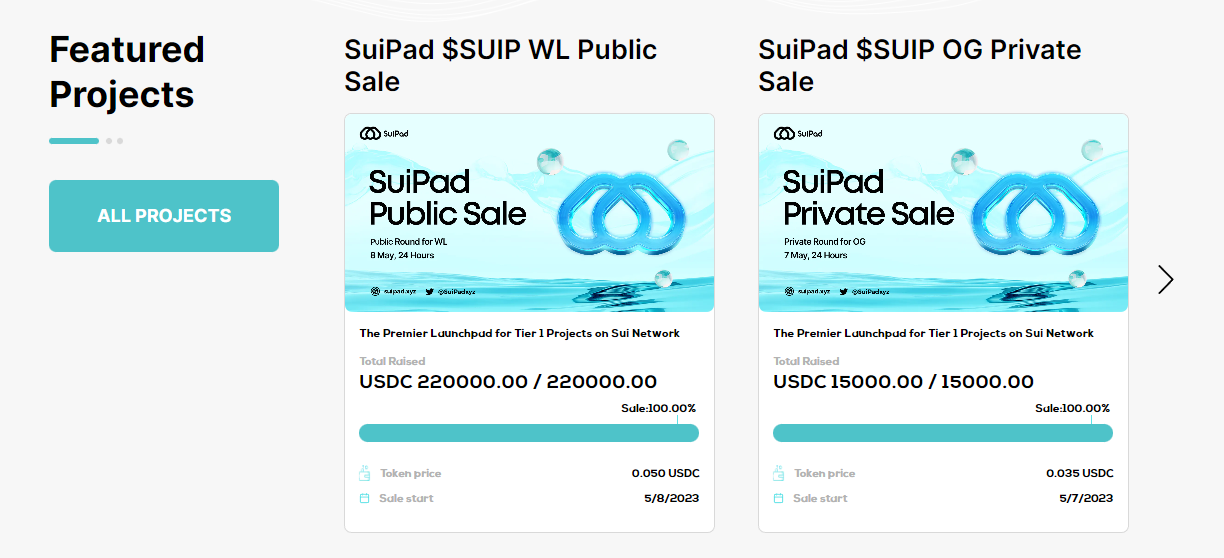Click the SuiPad logo on Private Sale banner
1224x558 pixels.
[798, 133]
